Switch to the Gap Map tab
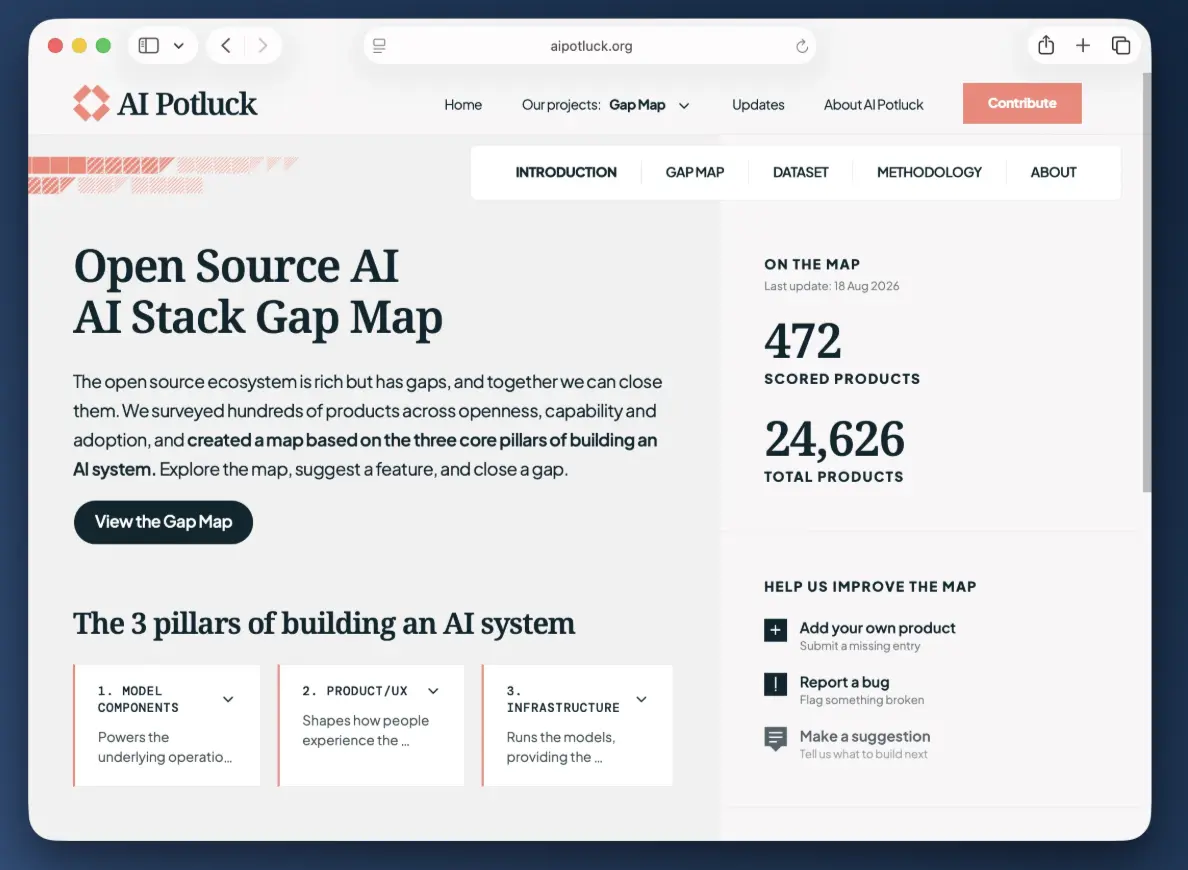 pyautogui.click(x=695, y=172)
